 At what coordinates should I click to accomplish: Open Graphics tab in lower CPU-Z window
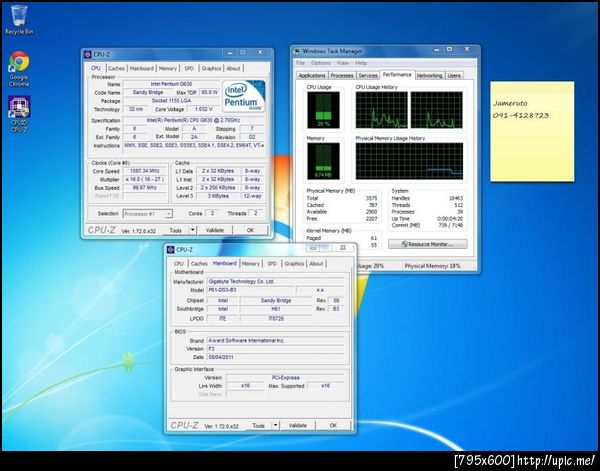coord(294,264)
